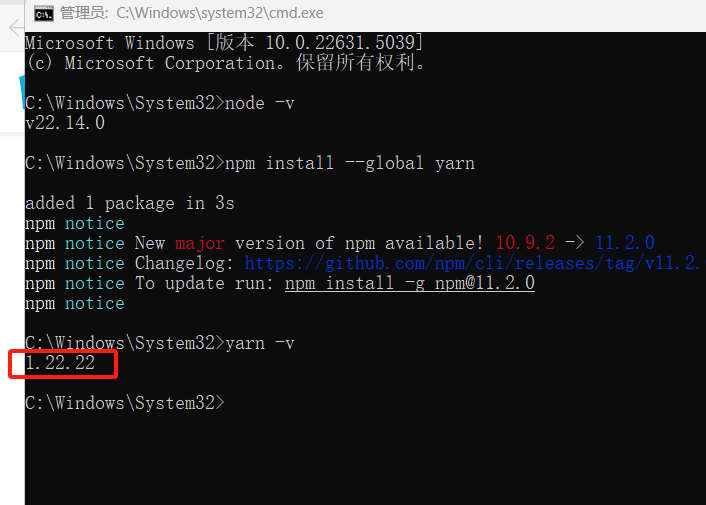The width and height of the screenshot is (706, 505).
Task: Click 'added 1 package in 3s' line
Action: [130, 203]
